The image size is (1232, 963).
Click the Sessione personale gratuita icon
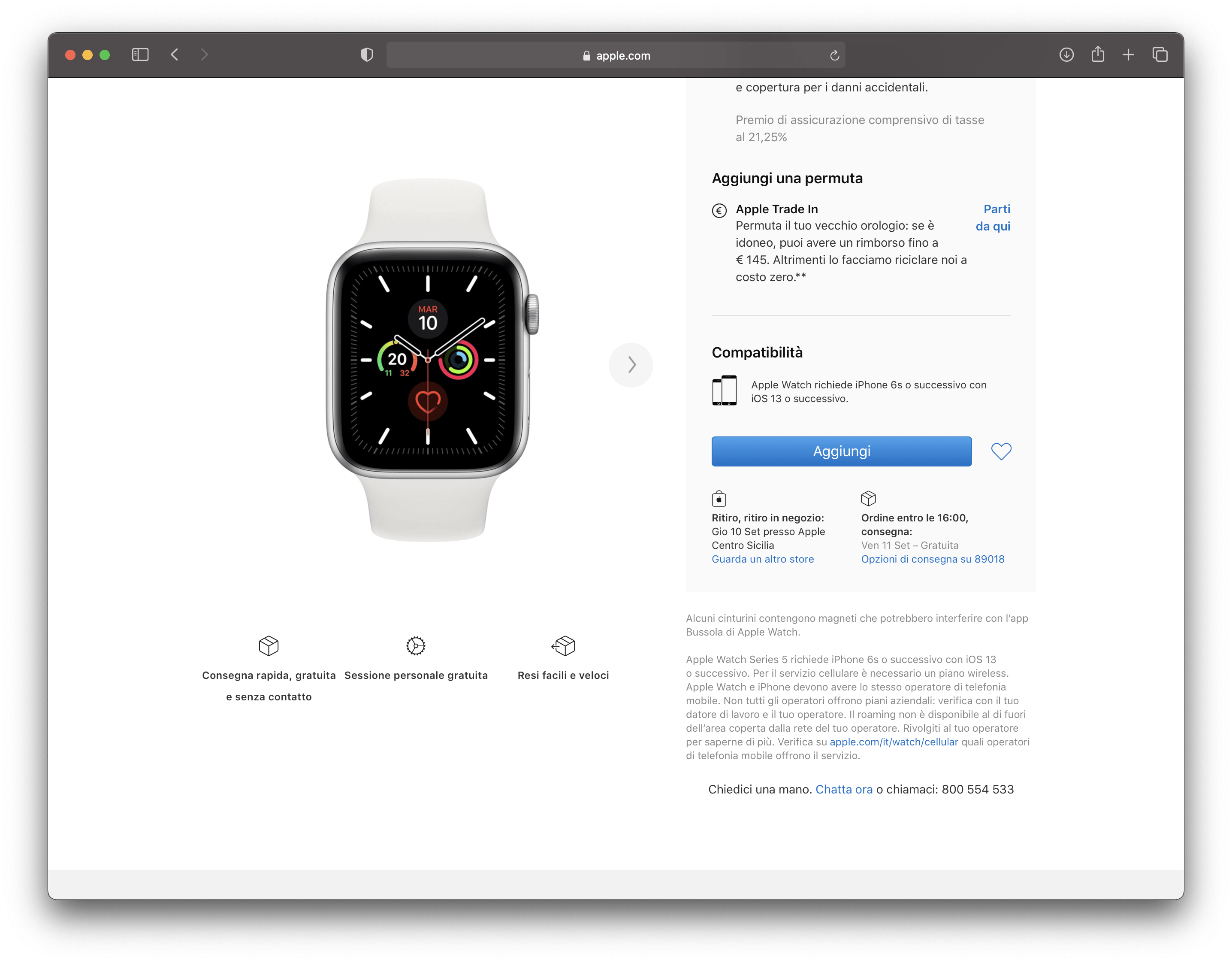pos(416,645)
